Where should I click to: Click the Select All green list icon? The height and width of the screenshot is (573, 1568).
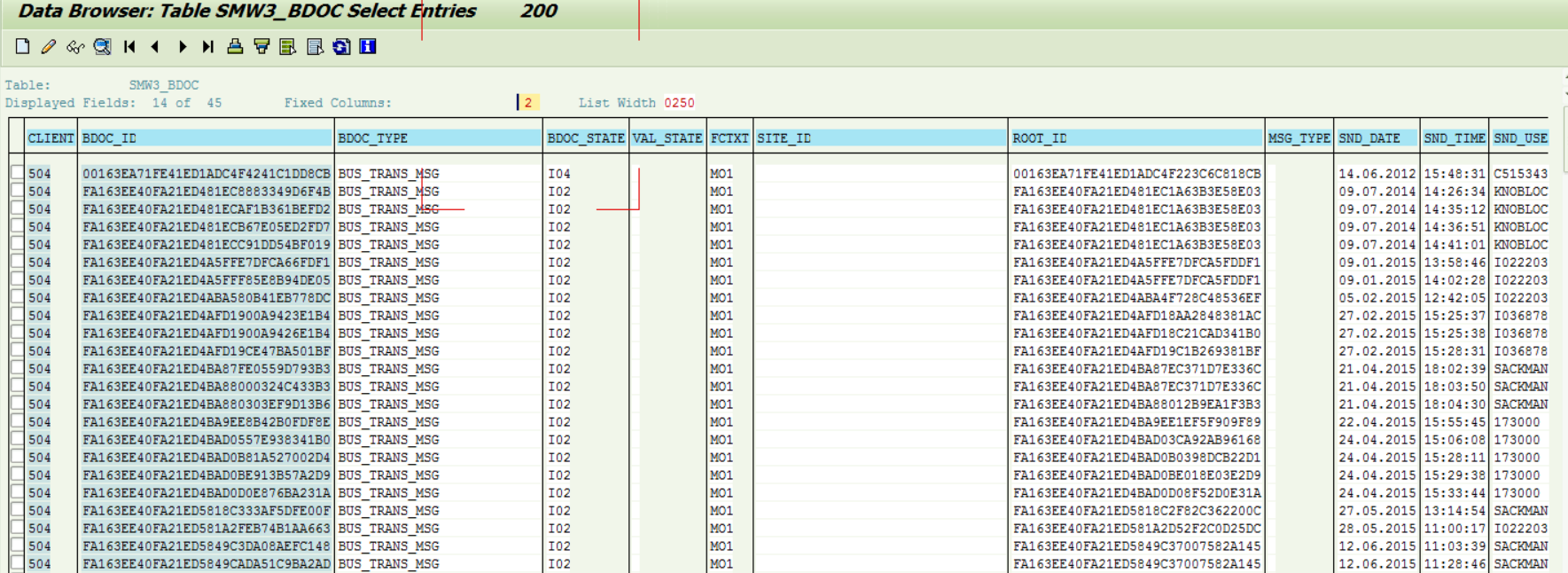point(288,46)
